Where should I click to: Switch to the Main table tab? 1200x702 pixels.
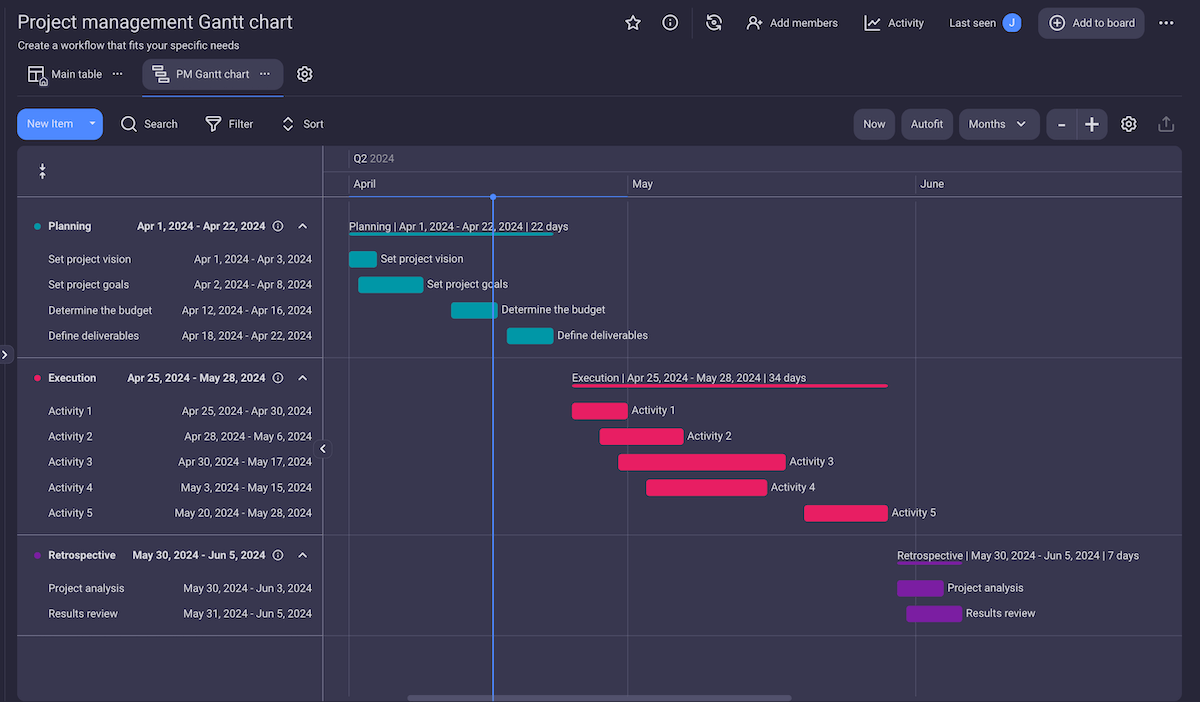click(66, 74)
